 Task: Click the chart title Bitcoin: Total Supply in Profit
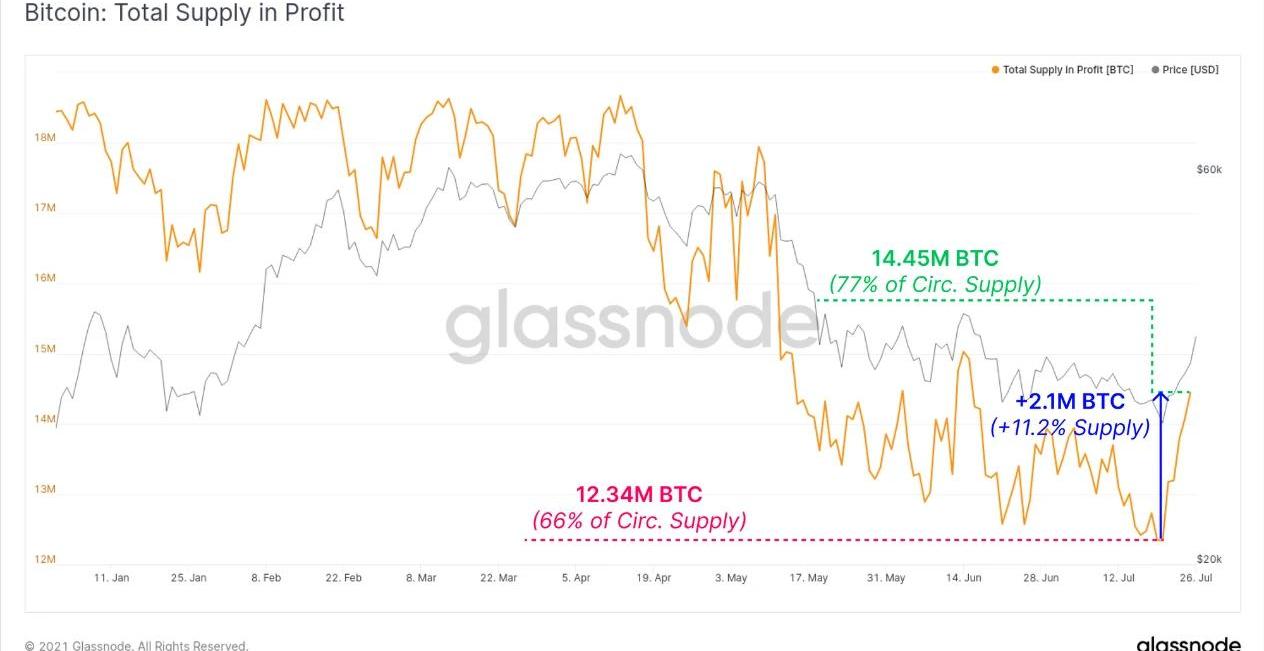click(184, 13)
